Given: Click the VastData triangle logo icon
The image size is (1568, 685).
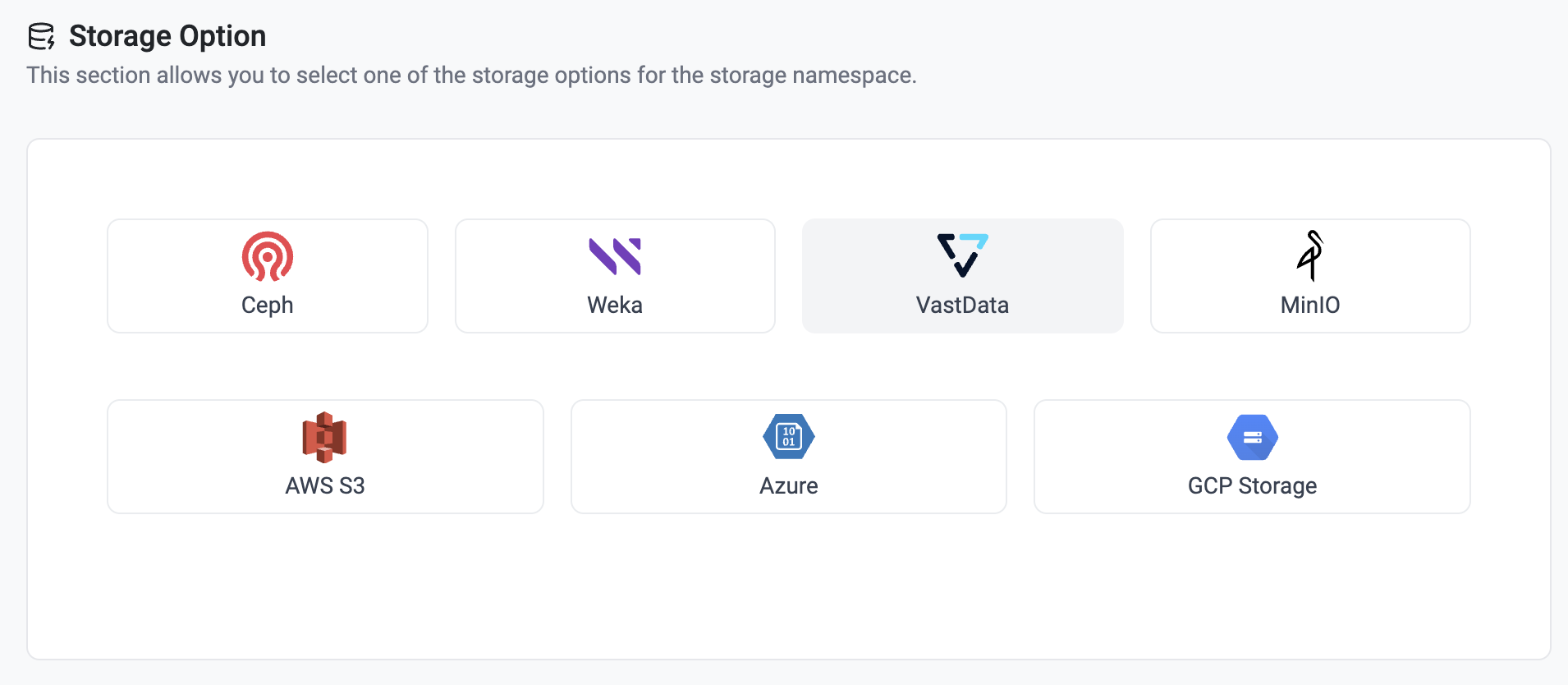Looking at the screenshot, I should [x=962, y=255].
